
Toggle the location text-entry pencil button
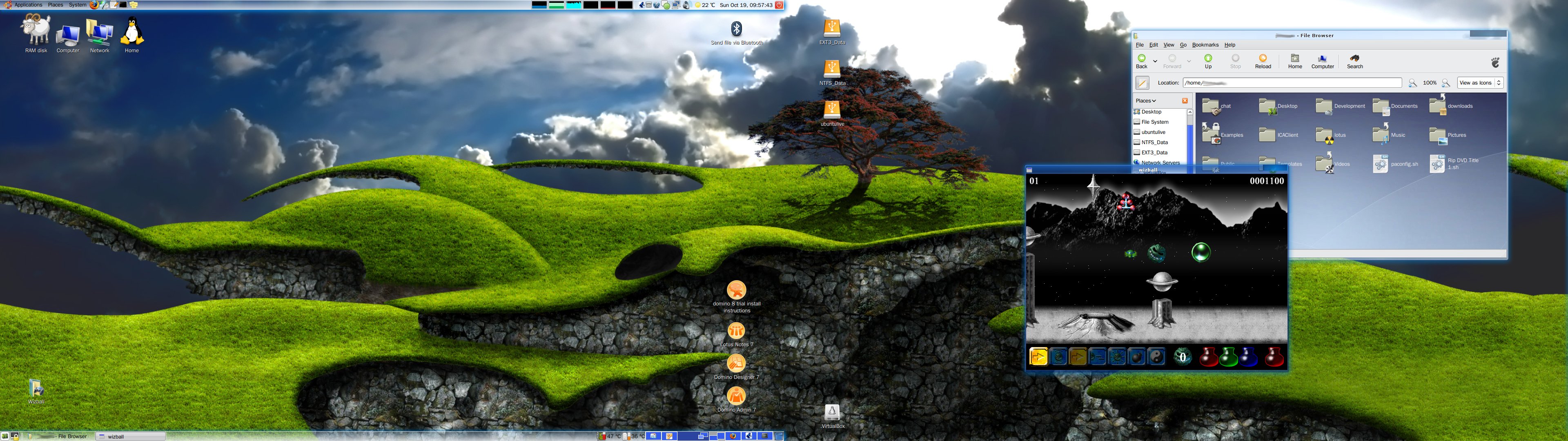[1142, 83]
